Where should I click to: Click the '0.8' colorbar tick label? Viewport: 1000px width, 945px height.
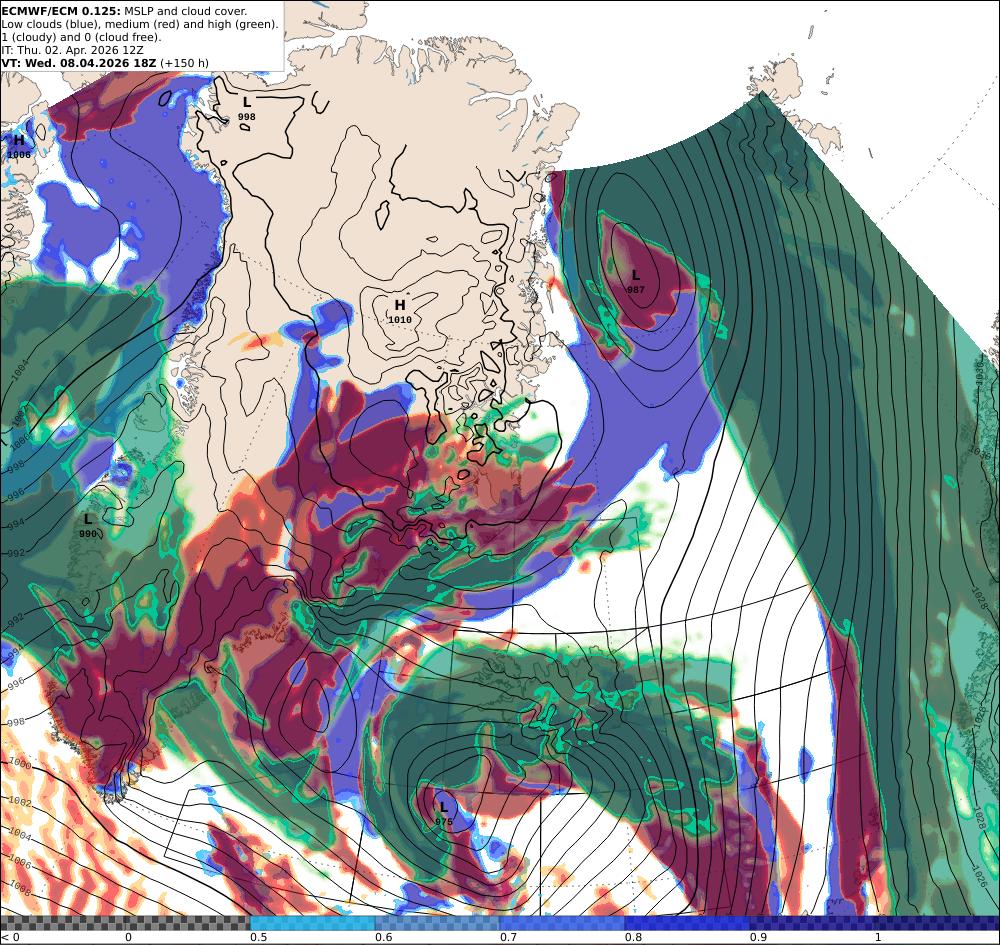coord(633,937)
